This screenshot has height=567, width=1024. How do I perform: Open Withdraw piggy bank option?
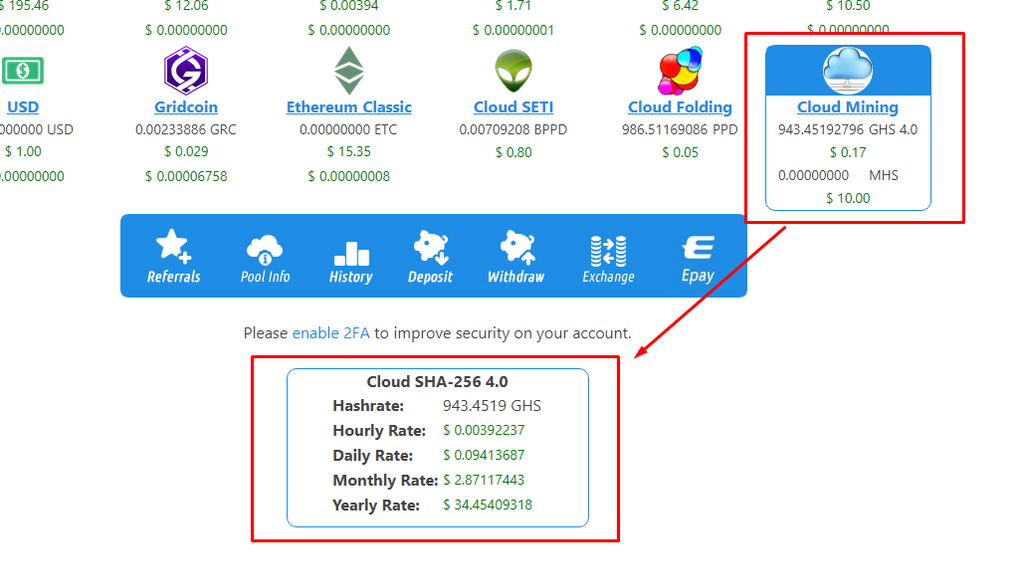[x=516, y=257]
